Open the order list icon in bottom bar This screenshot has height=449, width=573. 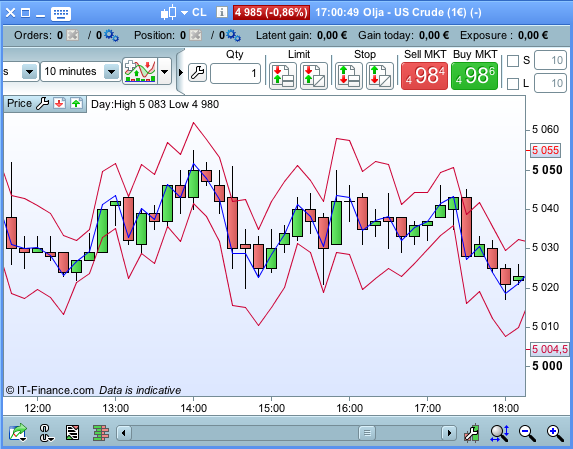click(x=72, y=433)
